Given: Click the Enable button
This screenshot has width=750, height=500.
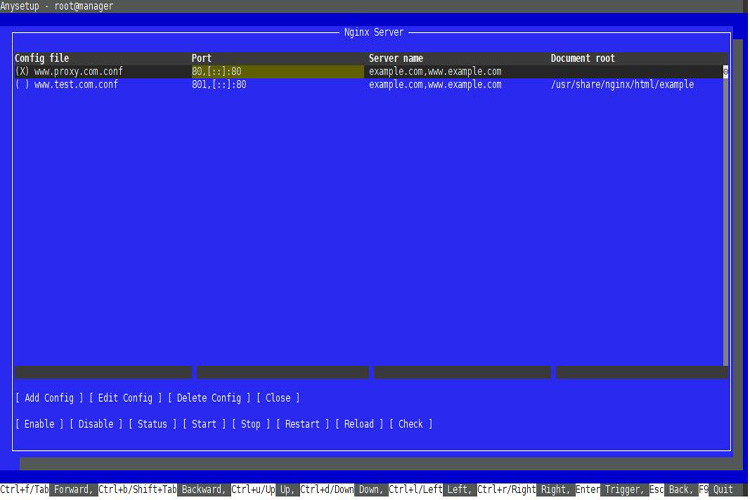Looking at the screenshot, I should tap(39, 424).
